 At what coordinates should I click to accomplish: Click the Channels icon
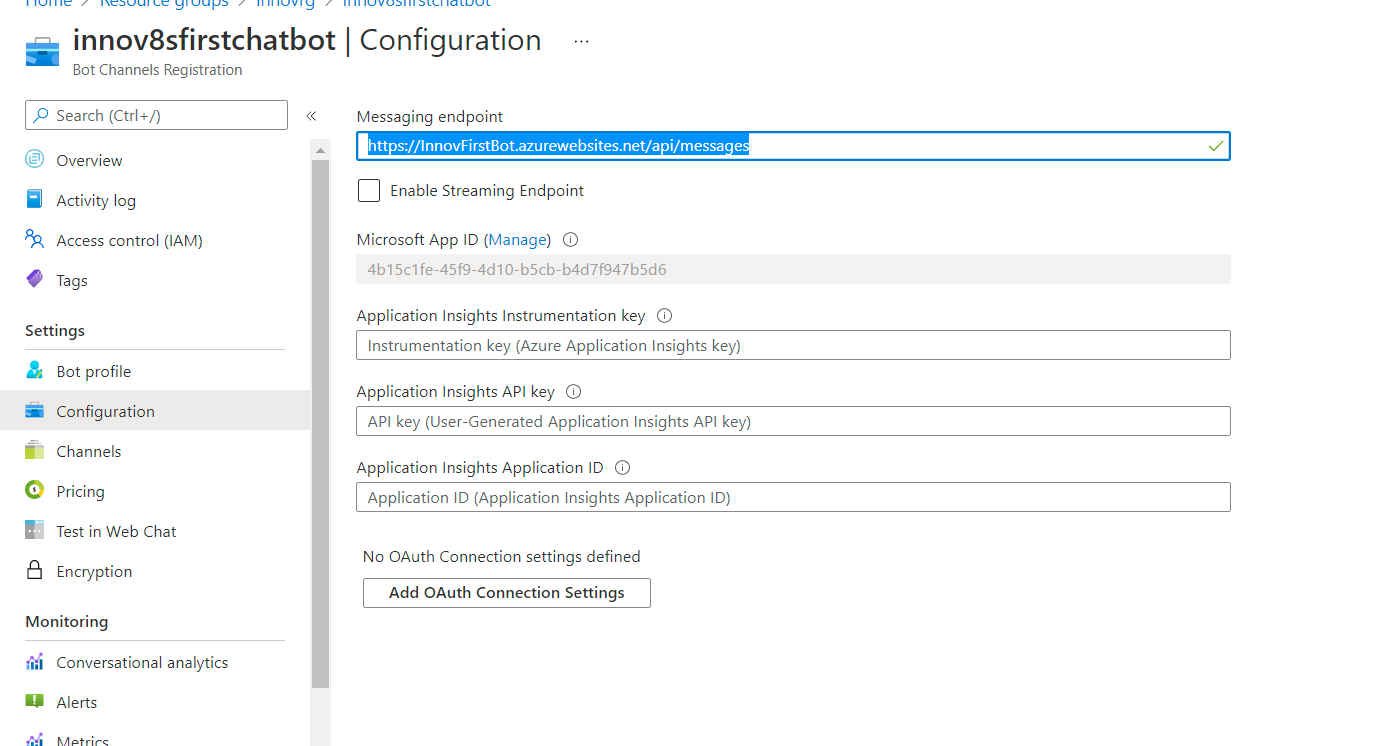(35, 451)
